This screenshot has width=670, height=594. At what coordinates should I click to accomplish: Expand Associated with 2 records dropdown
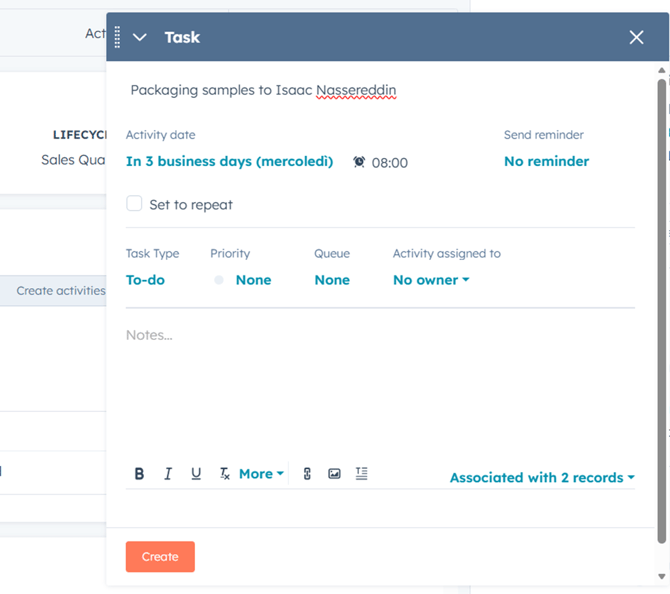(542, 478)
